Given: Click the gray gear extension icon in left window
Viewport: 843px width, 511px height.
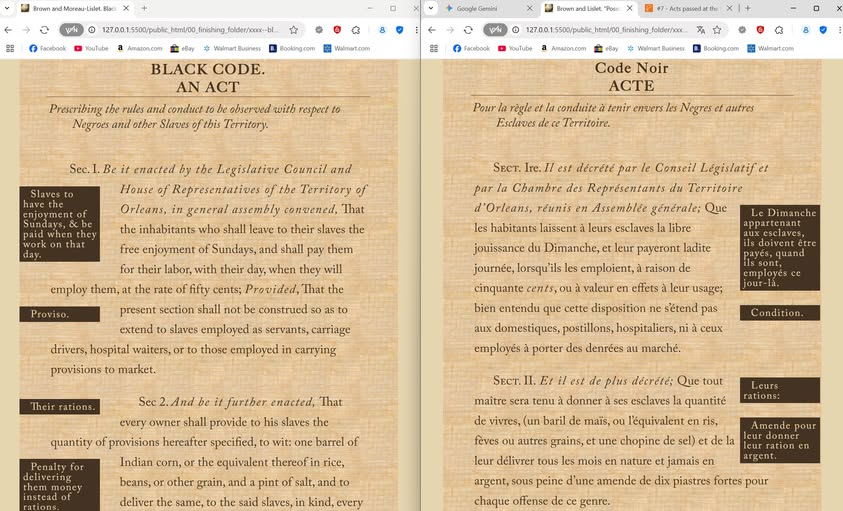Looking at the screenshot, I should click(x=319, y=30).
